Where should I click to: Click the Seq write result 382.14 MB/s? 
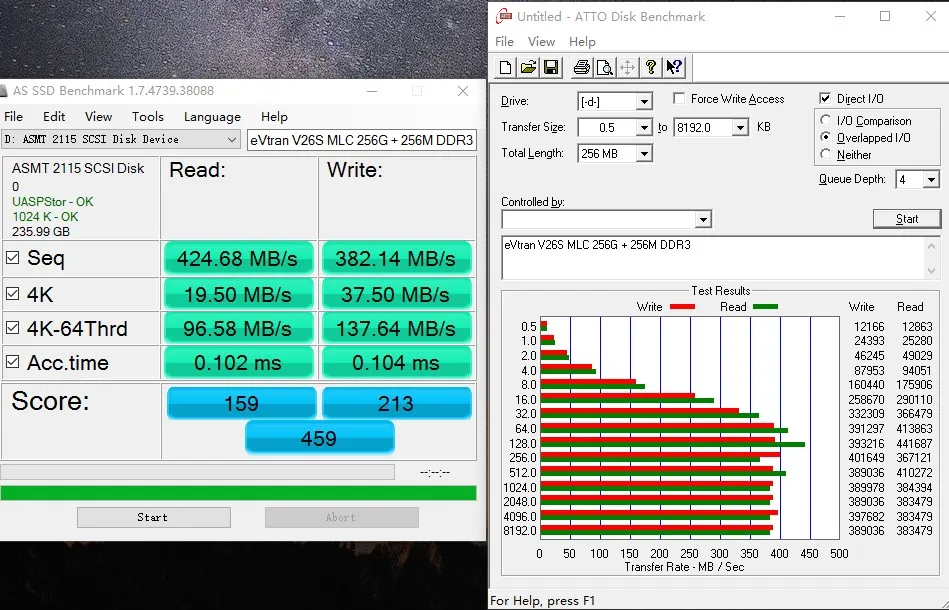396,258
